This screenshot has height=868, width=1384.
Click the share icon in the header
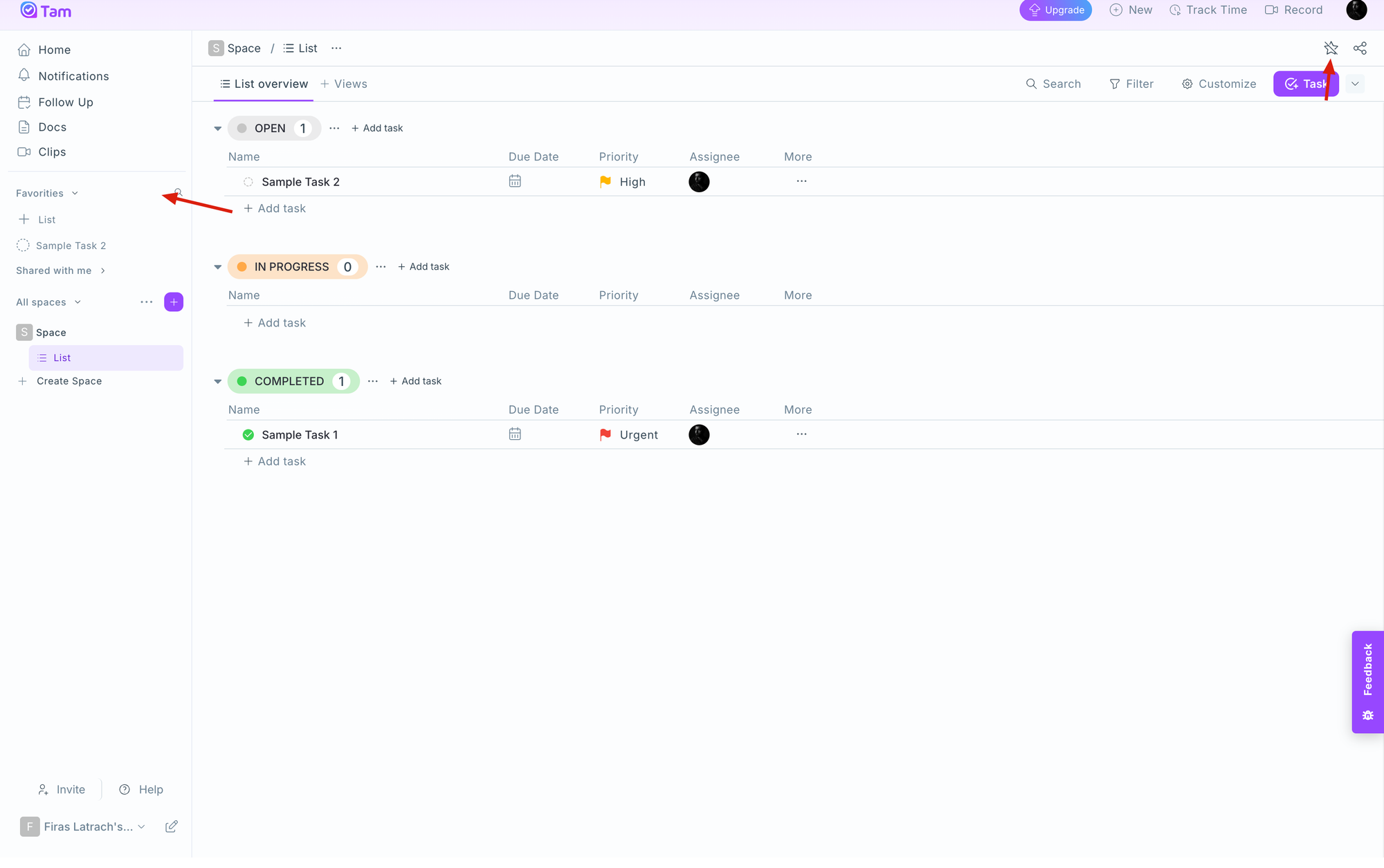1360,48
